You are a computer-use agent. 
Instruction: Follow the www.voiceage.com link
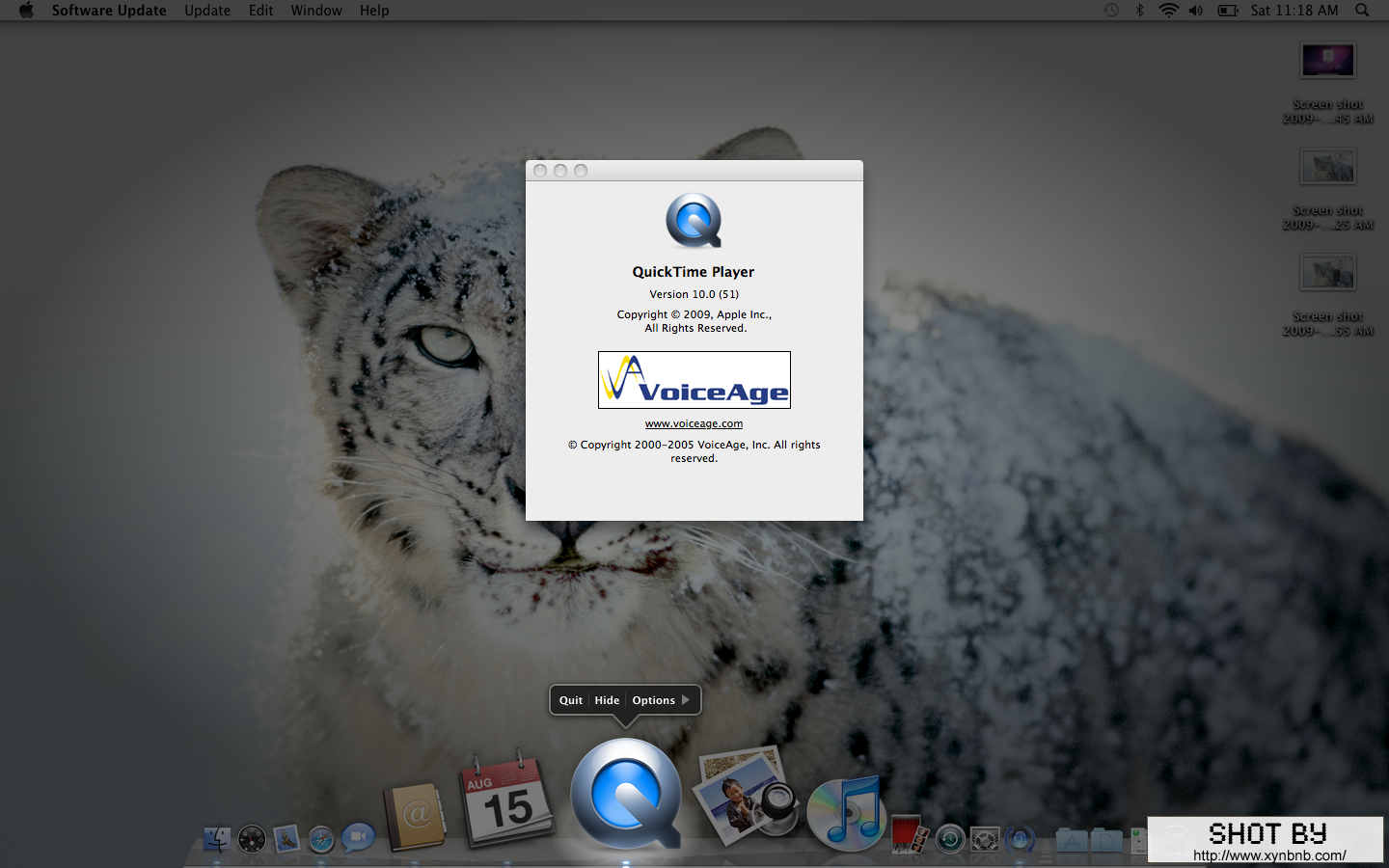(694, 423)
